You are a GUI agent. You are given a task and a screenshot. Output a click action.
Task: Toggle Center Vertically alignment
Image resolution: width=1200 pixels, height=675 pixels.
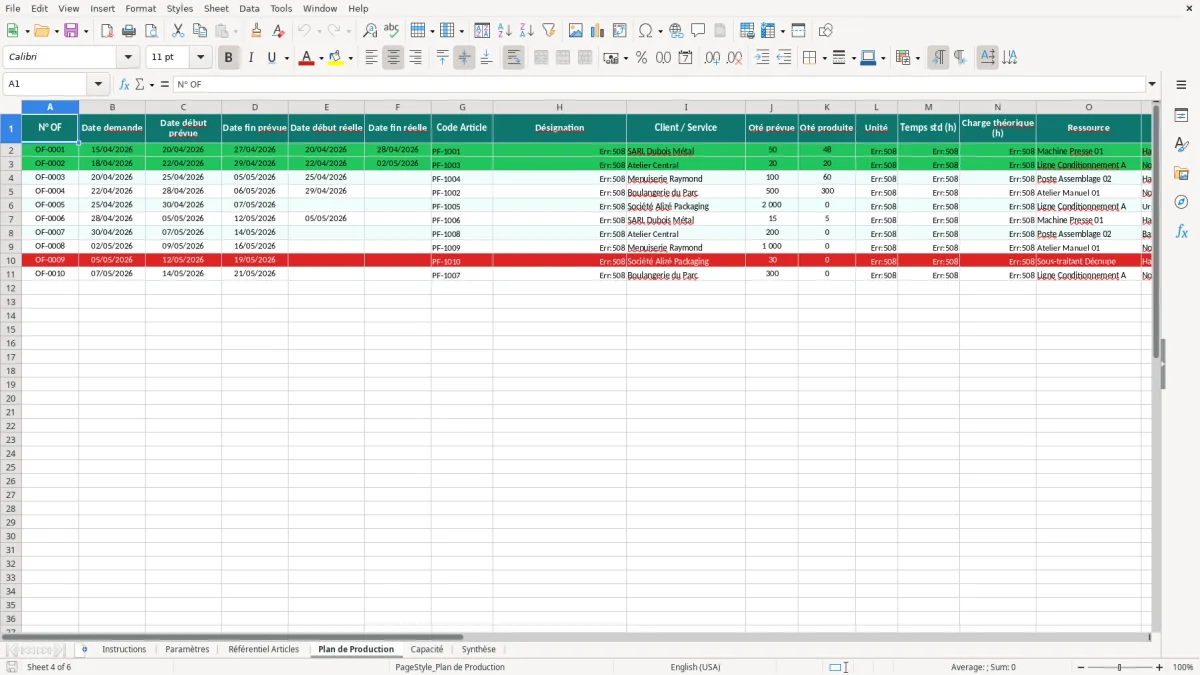point(464,58)
